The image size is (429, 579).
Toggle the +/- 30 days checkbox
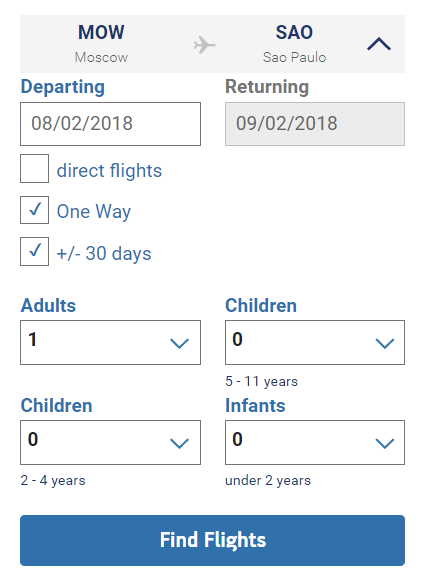[34, 251]
